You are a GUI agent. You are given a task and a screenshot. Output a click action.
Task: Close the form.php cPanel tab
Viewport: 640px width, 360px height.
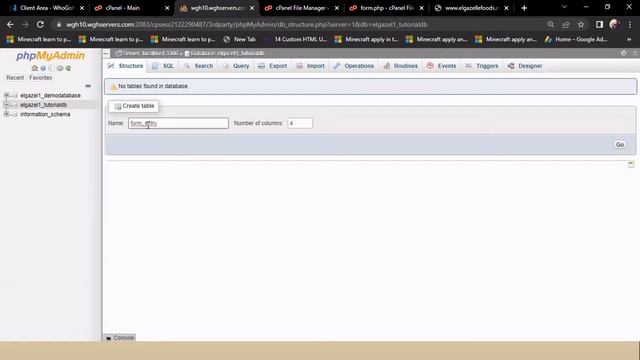click(x=422, y=8)
